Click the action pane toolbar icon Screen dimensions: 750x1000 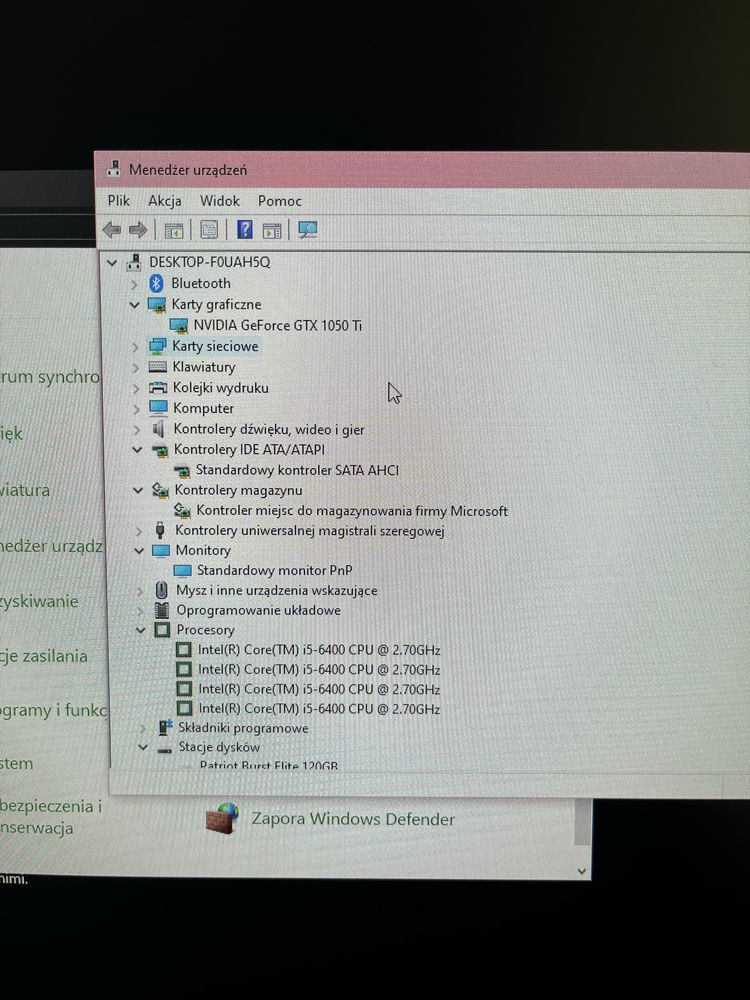272,230
